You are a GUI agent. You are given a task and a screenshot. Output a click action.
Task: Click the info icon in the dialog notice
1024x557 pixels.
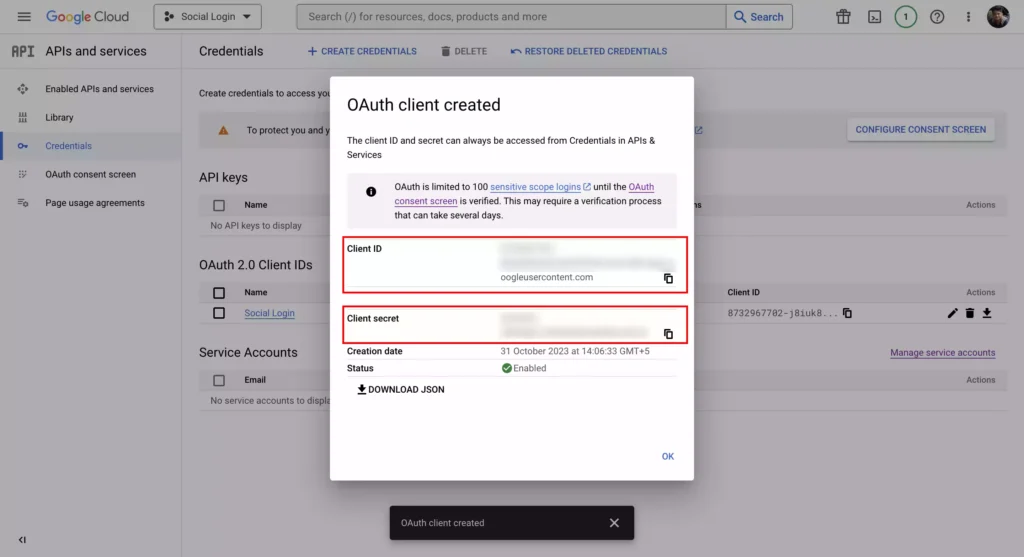pos(371,191)
